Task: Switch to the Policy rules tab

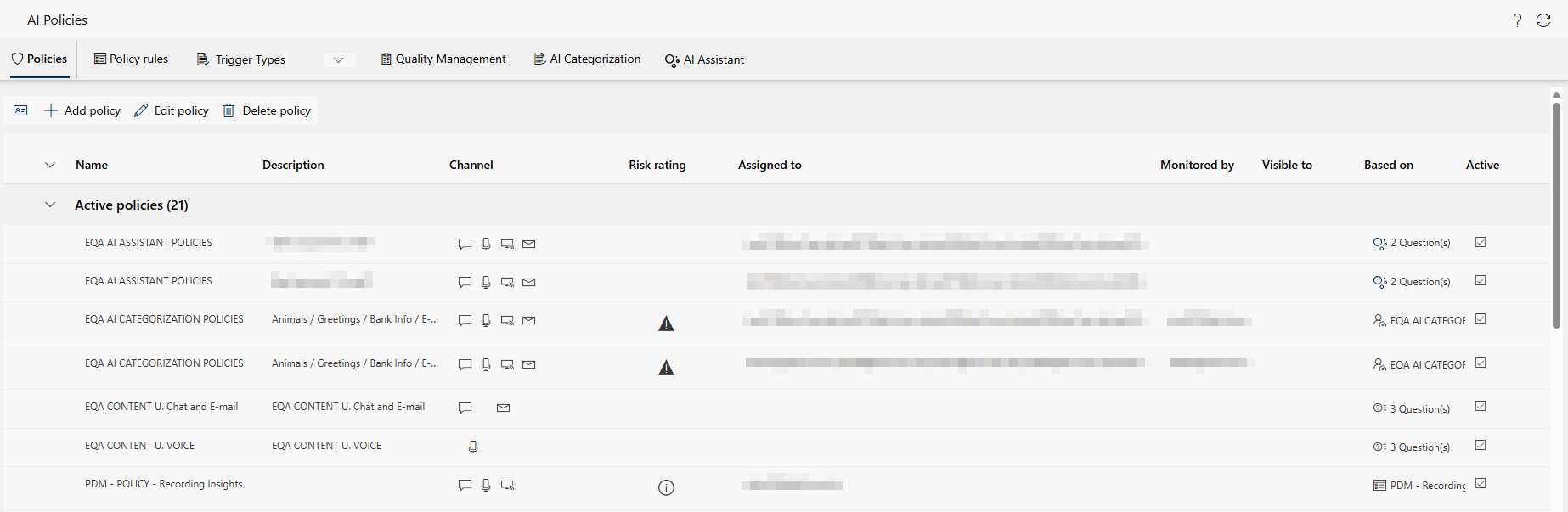Action: tap(131, 59)
